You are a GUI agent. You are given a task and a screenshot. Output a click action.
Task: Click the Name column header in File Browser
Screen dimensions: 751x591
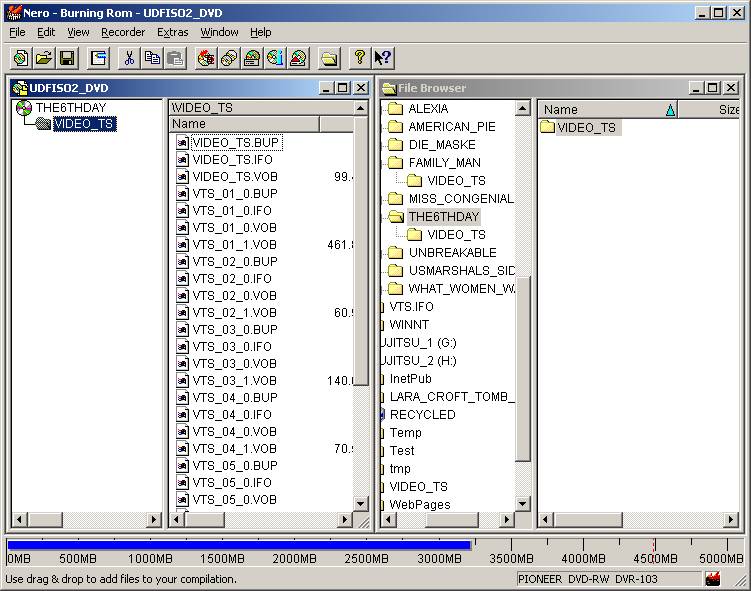[x=600, y=110]
